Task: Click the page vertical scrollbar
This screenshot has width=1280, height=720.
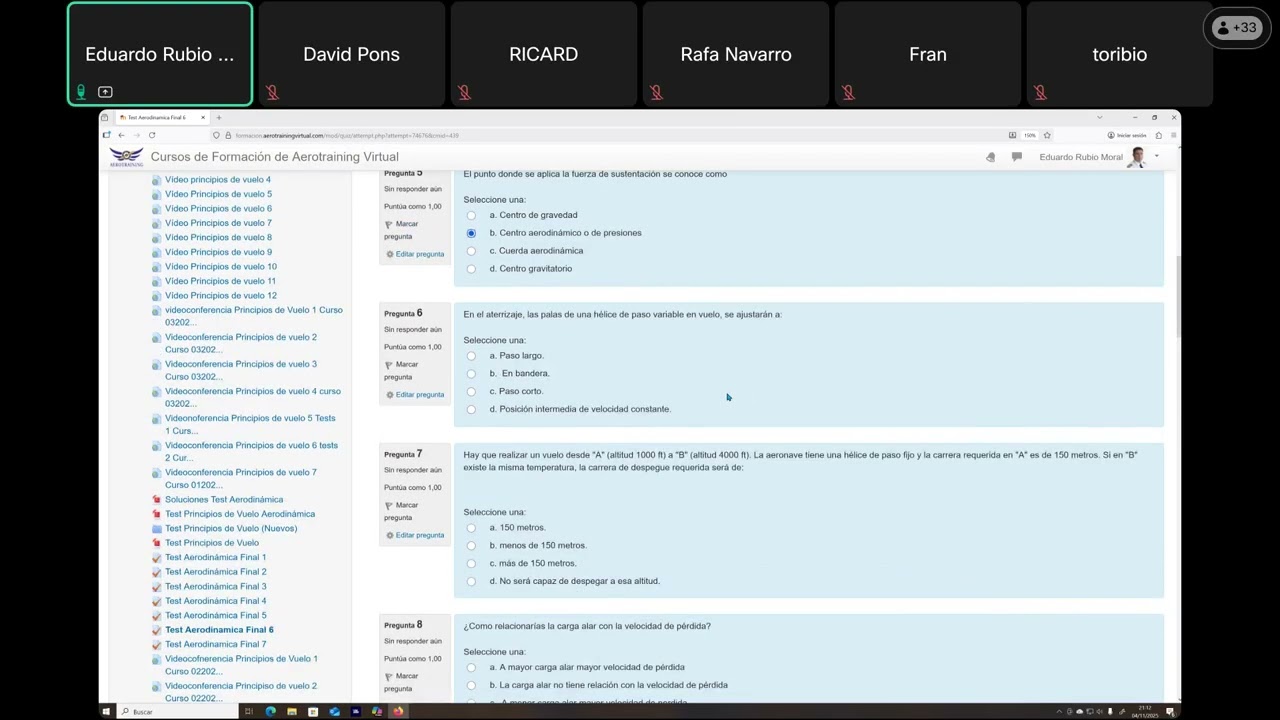Action: click(x=1177, y=296)
